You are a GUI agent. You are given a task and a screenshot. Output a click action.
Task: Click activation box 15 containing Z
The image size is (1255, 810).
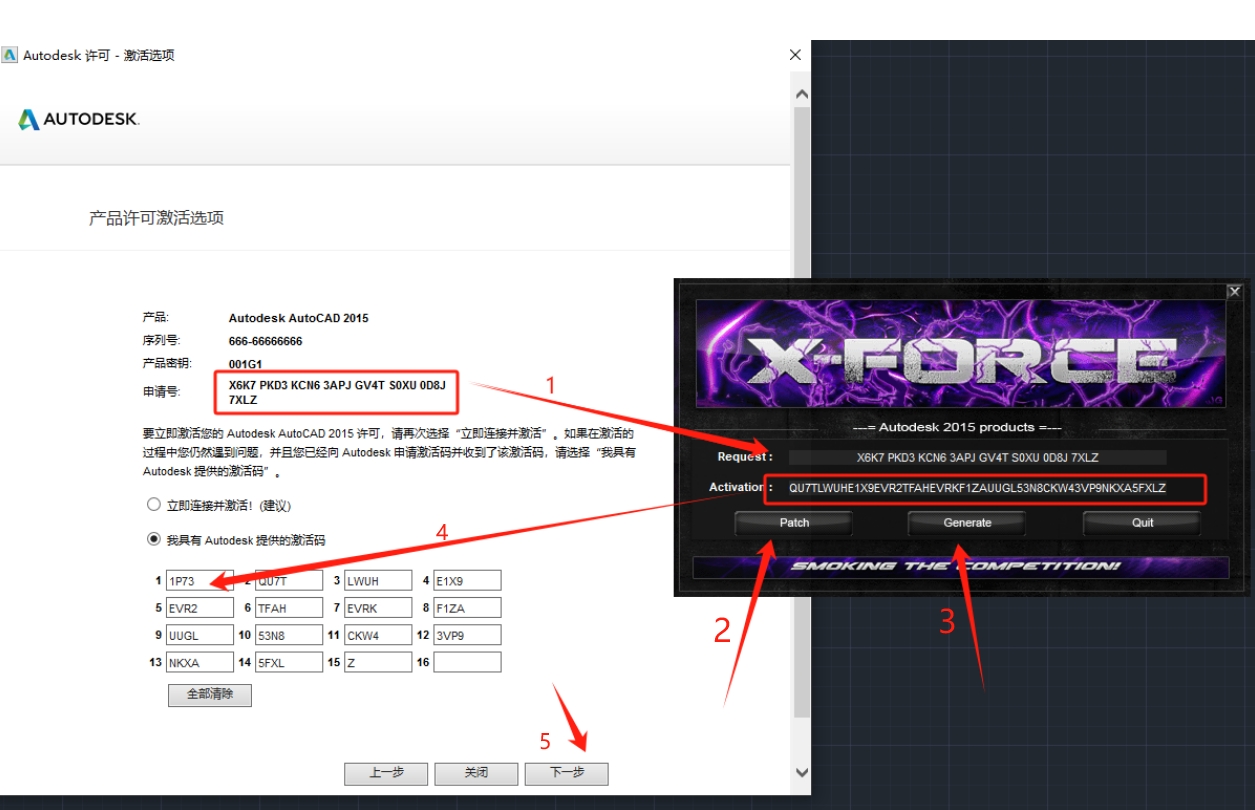coord(378,661)
